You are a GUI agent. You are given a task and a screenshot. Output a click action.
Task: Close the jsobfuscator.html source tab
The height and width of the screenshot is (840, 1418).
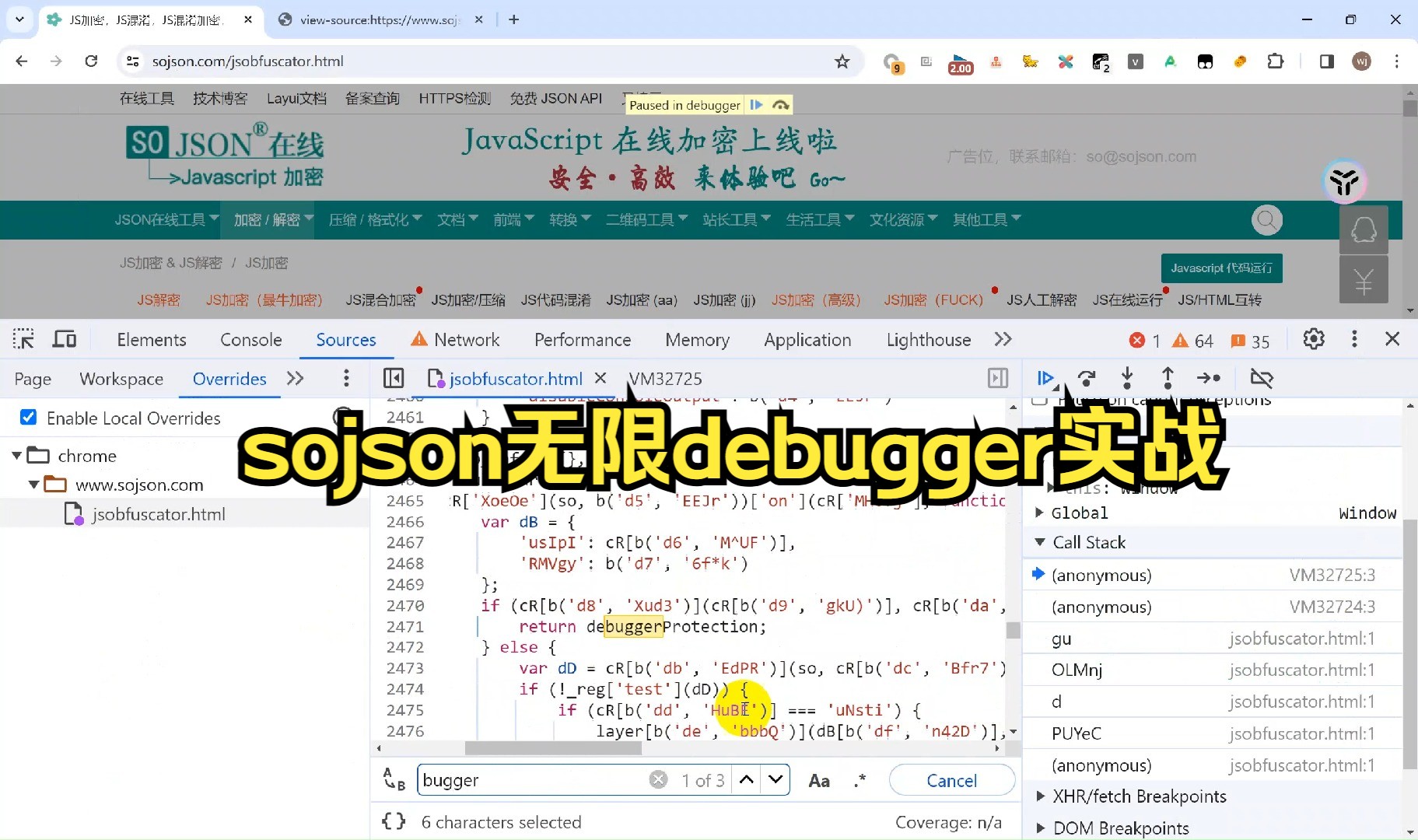(x=600, y=378)
